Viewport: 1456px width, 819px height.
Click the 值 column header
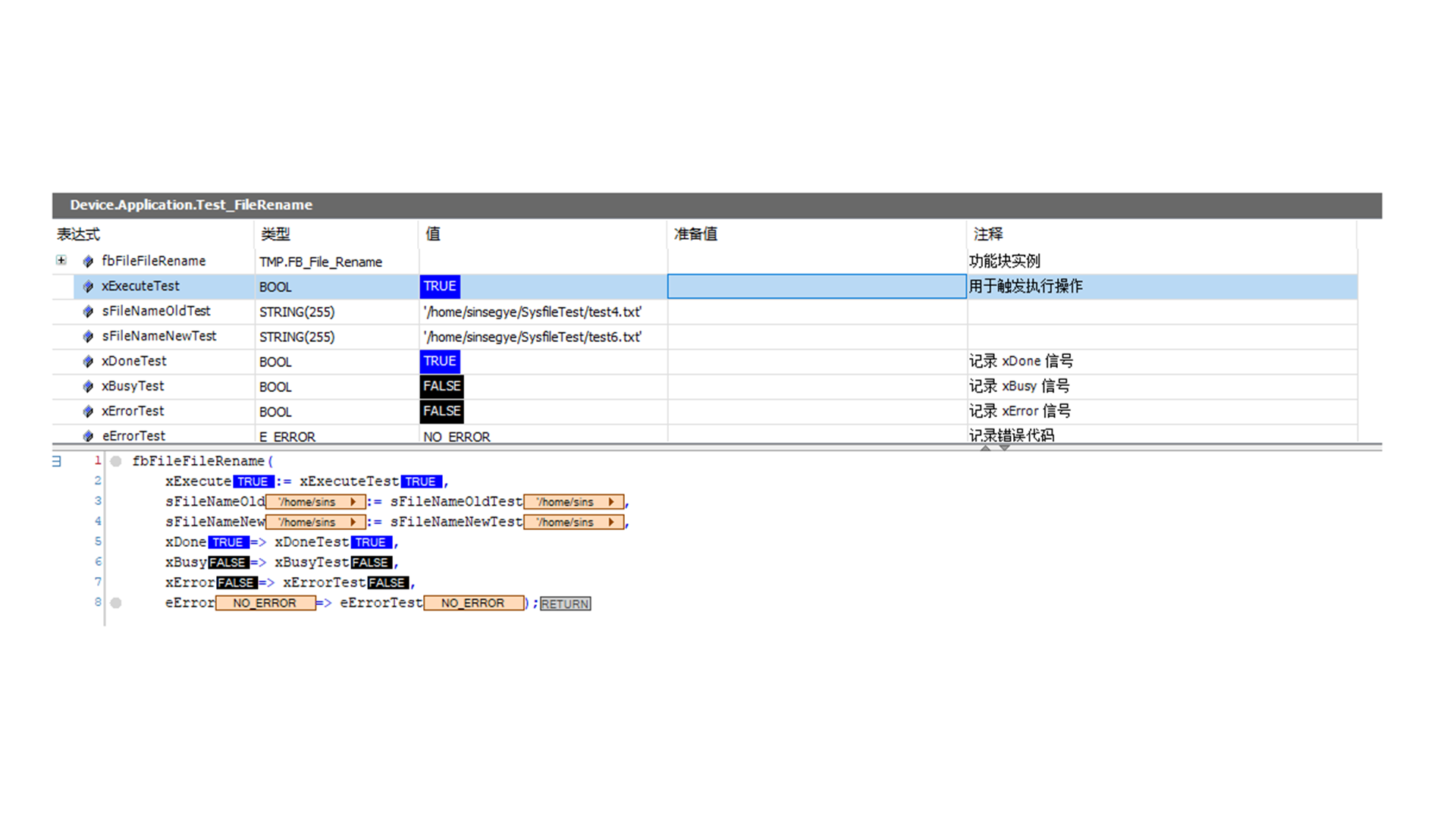542,234
